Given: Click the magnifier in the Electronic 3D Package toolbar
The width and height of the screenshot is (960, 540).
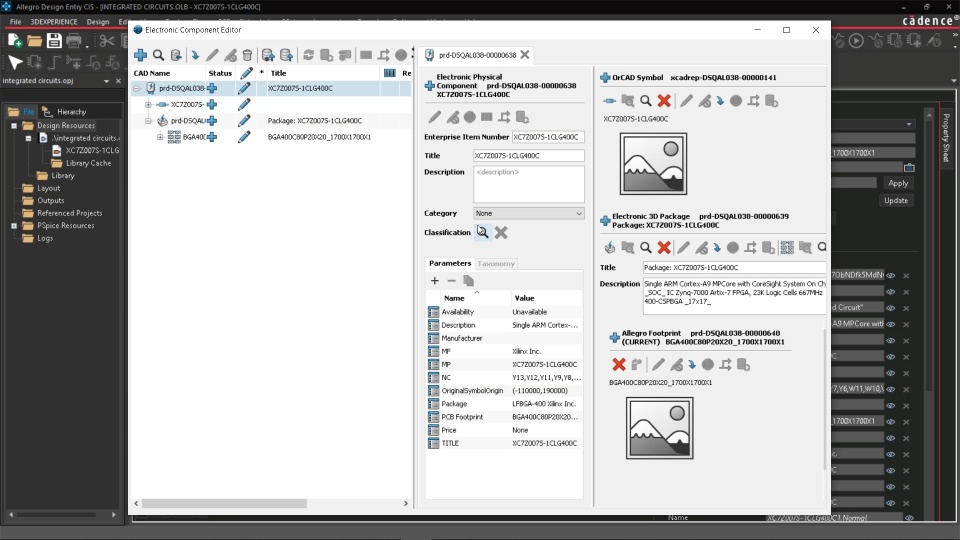Looking at the screenshot, I should point(646,247).
